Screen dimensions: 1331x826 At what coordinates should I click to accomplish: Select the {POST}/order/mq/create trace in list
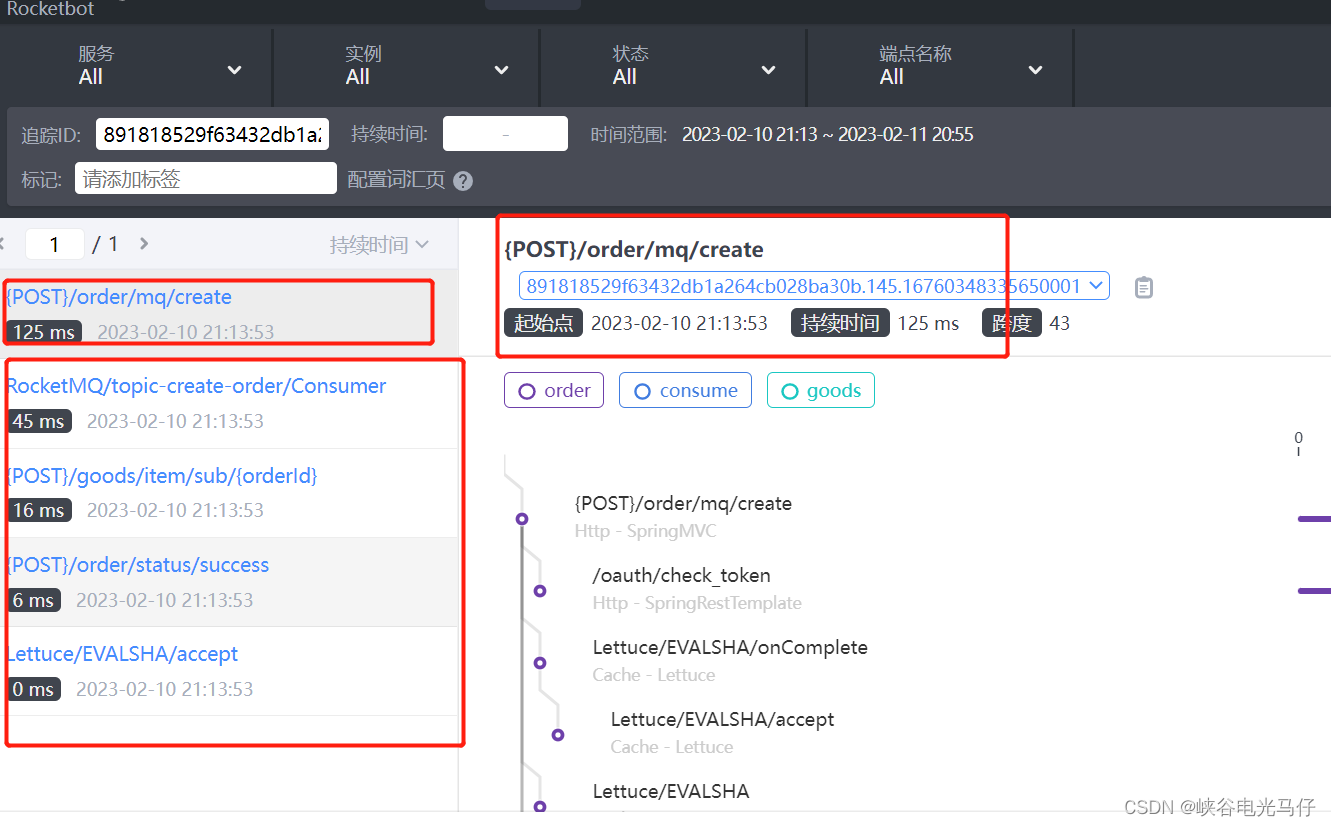(229, 313)
